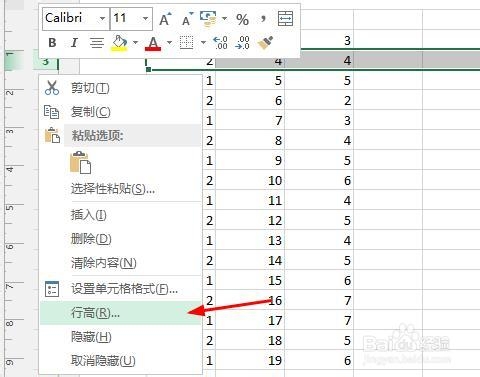The image size is (480, 377).
Task: Choose 插入(I) from context menu
Action: [x=121, y=215]
